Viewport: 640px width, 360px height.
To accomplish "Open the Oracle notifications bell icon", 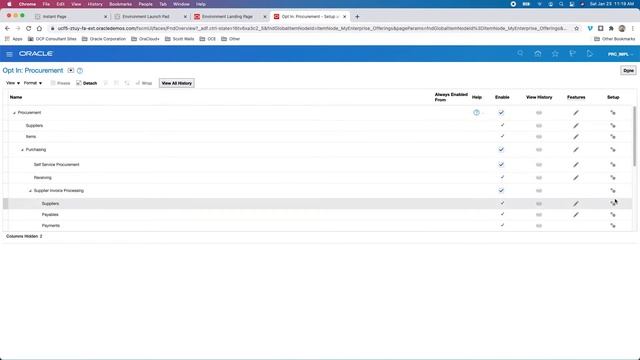I will (589, 53).
